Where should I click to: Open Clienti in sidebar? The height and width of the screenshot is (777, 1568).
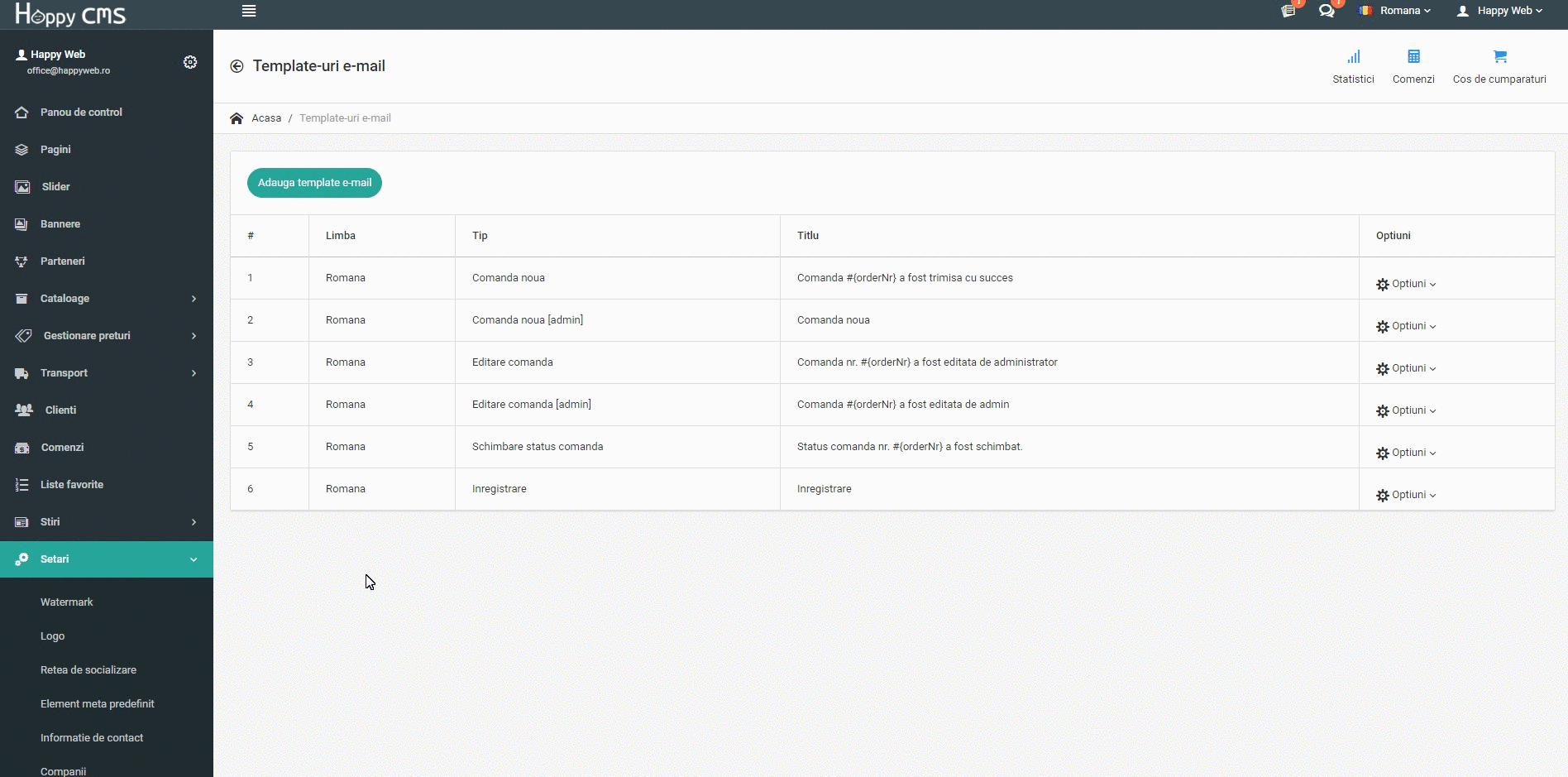tap(107, 410)
